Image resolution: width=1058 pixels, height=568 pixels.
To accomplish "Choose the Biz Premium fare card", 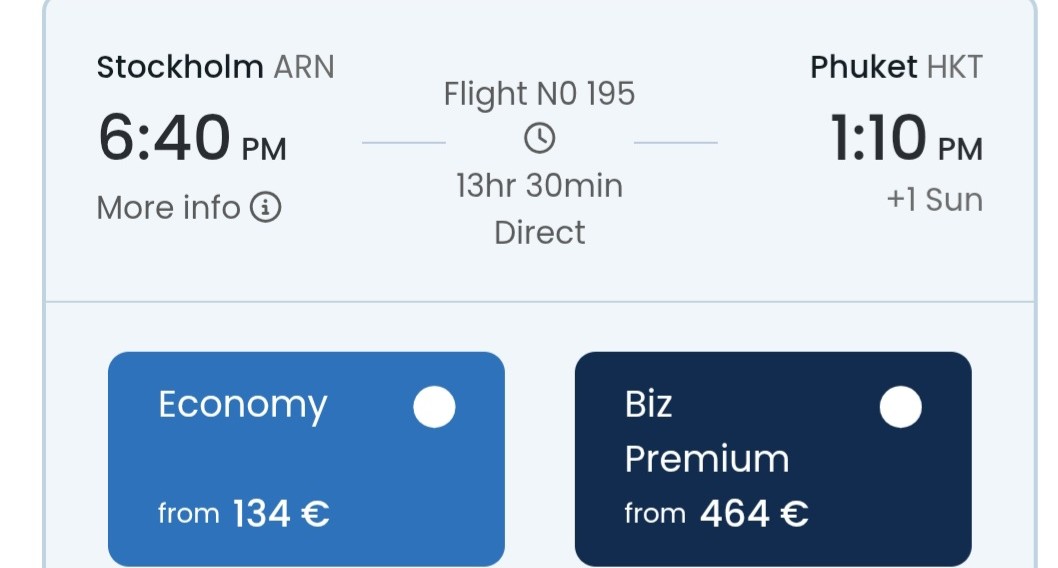I will click(x=773, y=459).
